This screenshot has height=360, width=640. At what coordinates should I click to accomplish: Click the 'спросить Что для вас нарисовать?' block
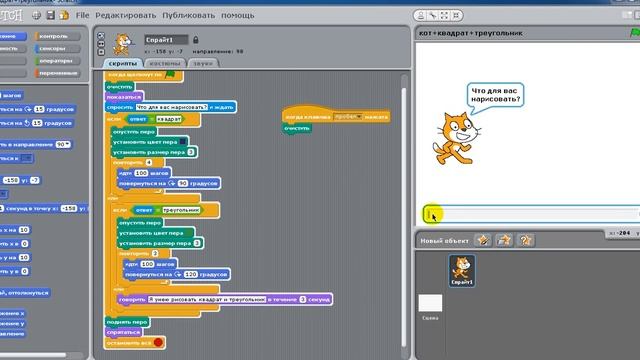(171, 107)
